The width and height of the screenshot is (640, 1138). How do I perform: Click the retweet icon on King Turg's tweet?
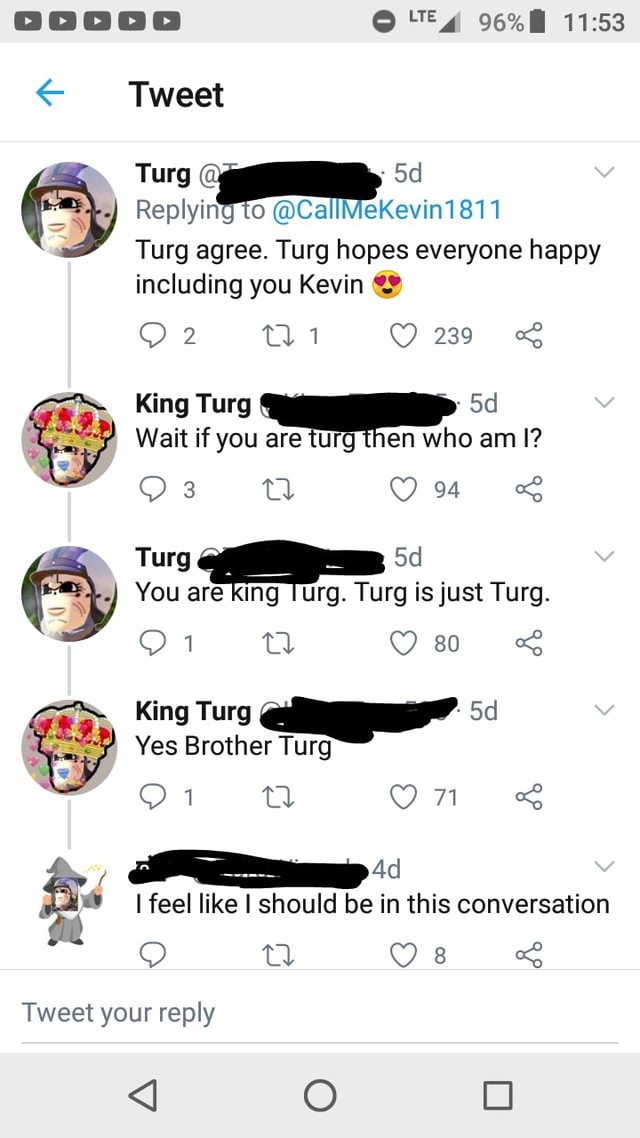click(x=278, y=489)
